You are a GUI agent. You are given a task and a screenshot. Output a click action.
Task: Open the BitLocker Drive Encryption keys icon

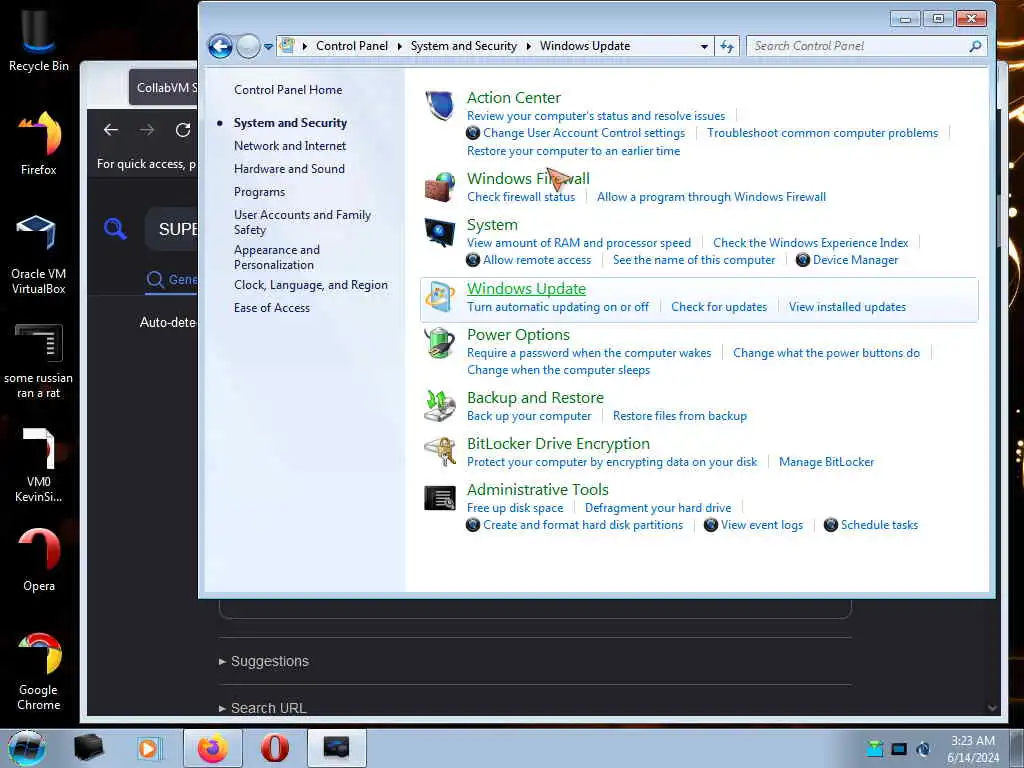440,452
